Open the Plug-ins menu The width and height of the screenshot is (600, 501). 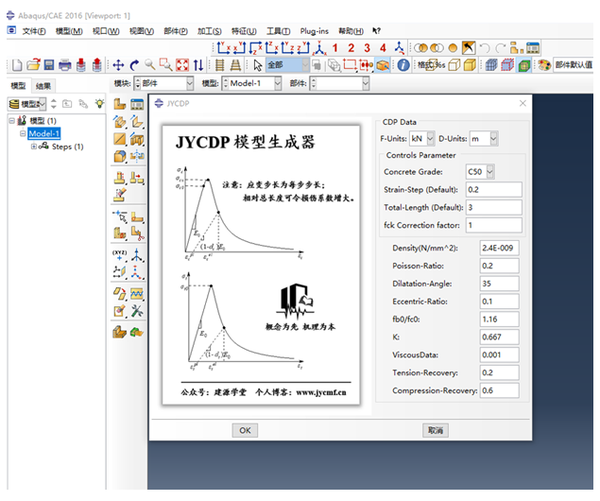click(x=315, y=31)
